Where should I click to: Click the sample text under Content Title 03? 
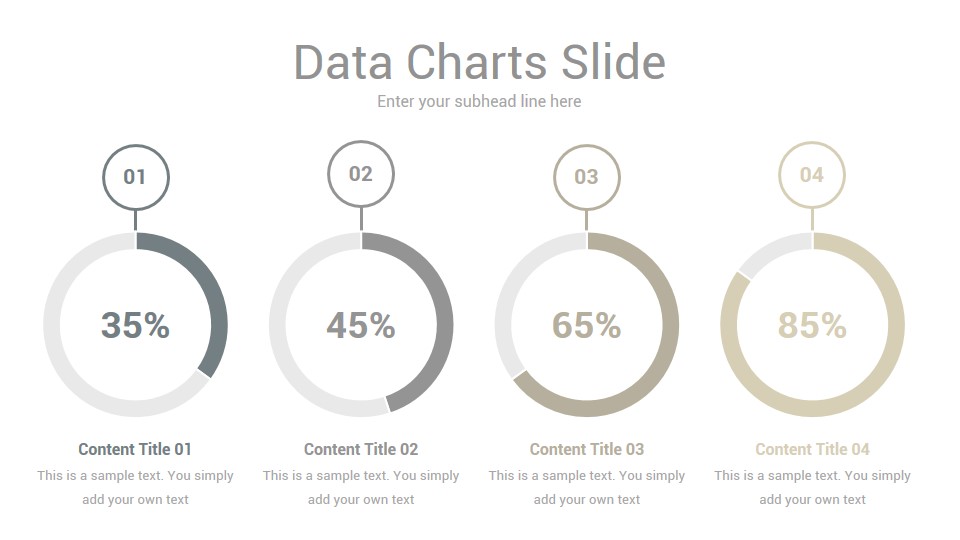coord(587,487)
